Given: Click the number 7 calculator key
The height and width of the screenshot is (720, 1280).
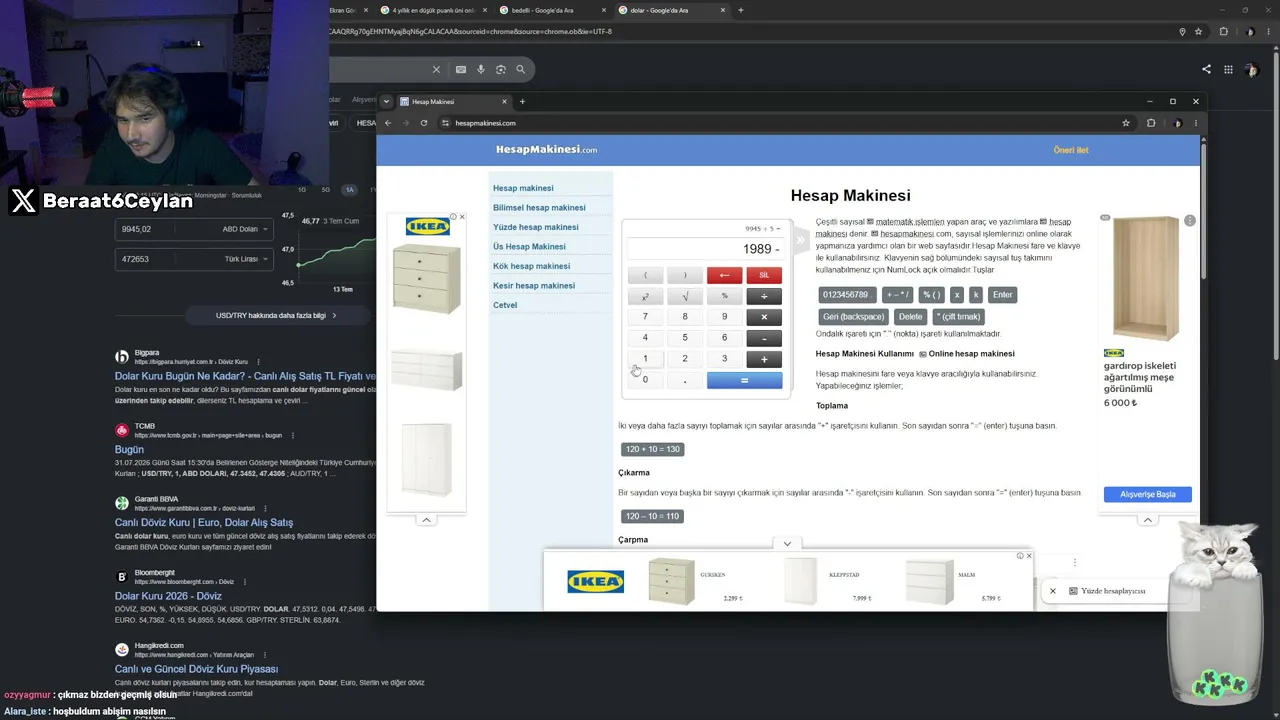Looking at the screenshot, I should pos(645,317).
